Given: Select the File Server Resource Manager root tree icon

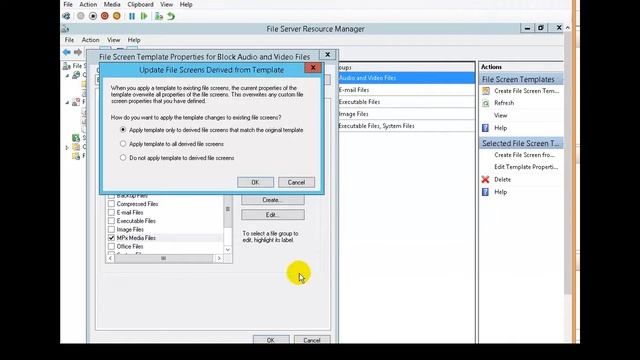Looking at the screenshot, I should pyautogui.click(x=67, y=66).
